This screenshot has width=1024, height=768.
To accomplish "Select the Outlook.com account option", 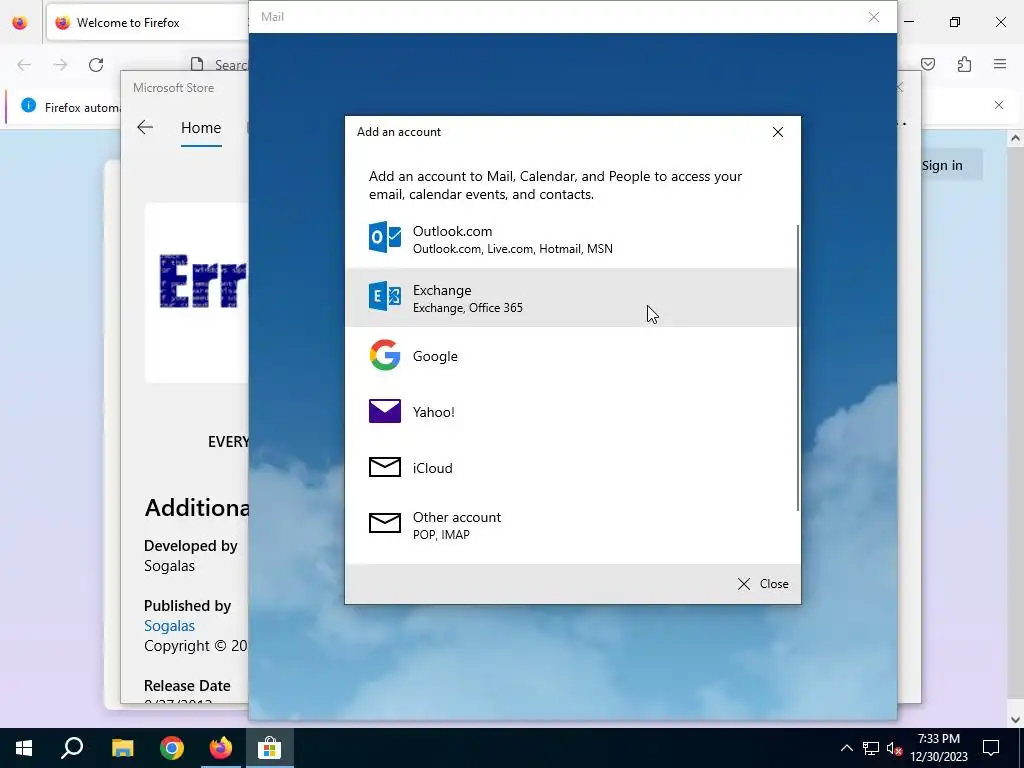I will (571, 239).
